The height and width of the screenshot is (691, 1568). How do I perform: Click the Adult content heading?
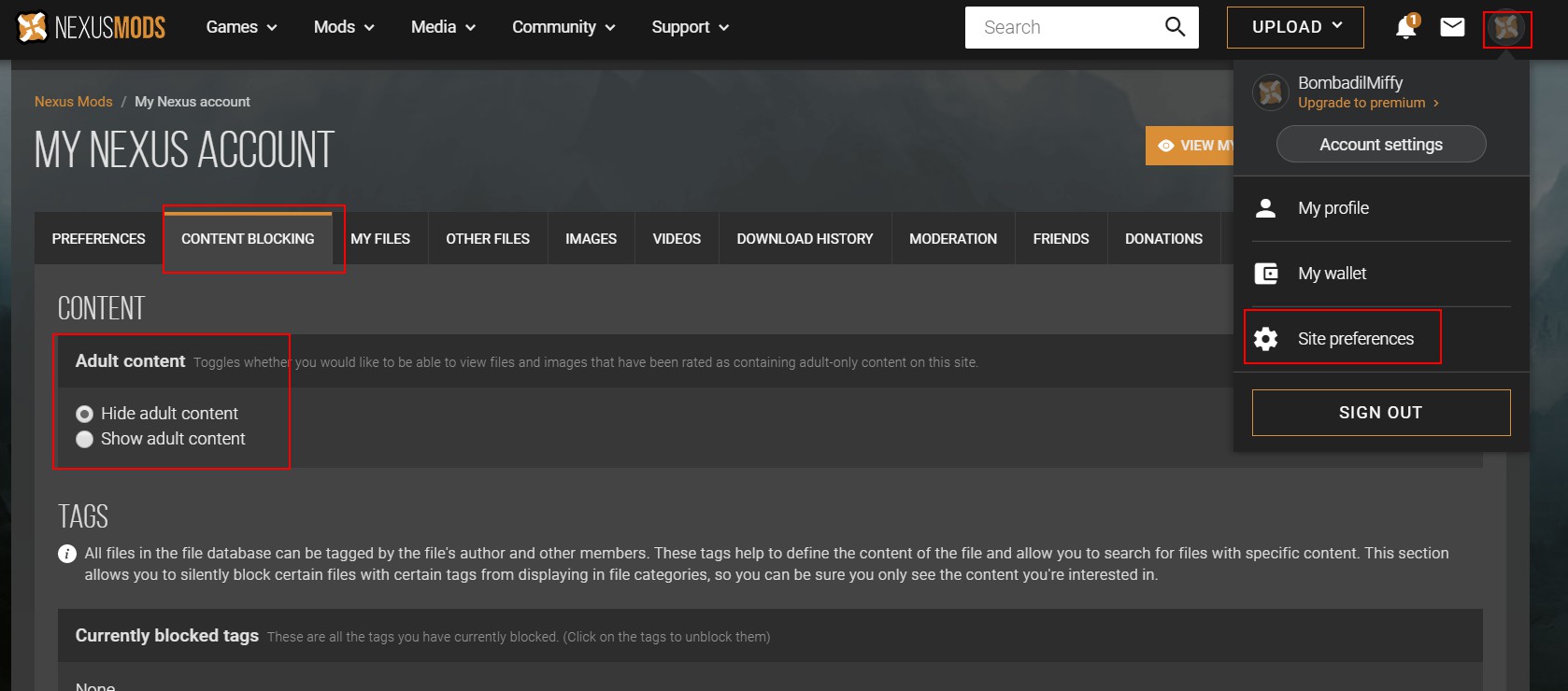click(x=131, y=361)
